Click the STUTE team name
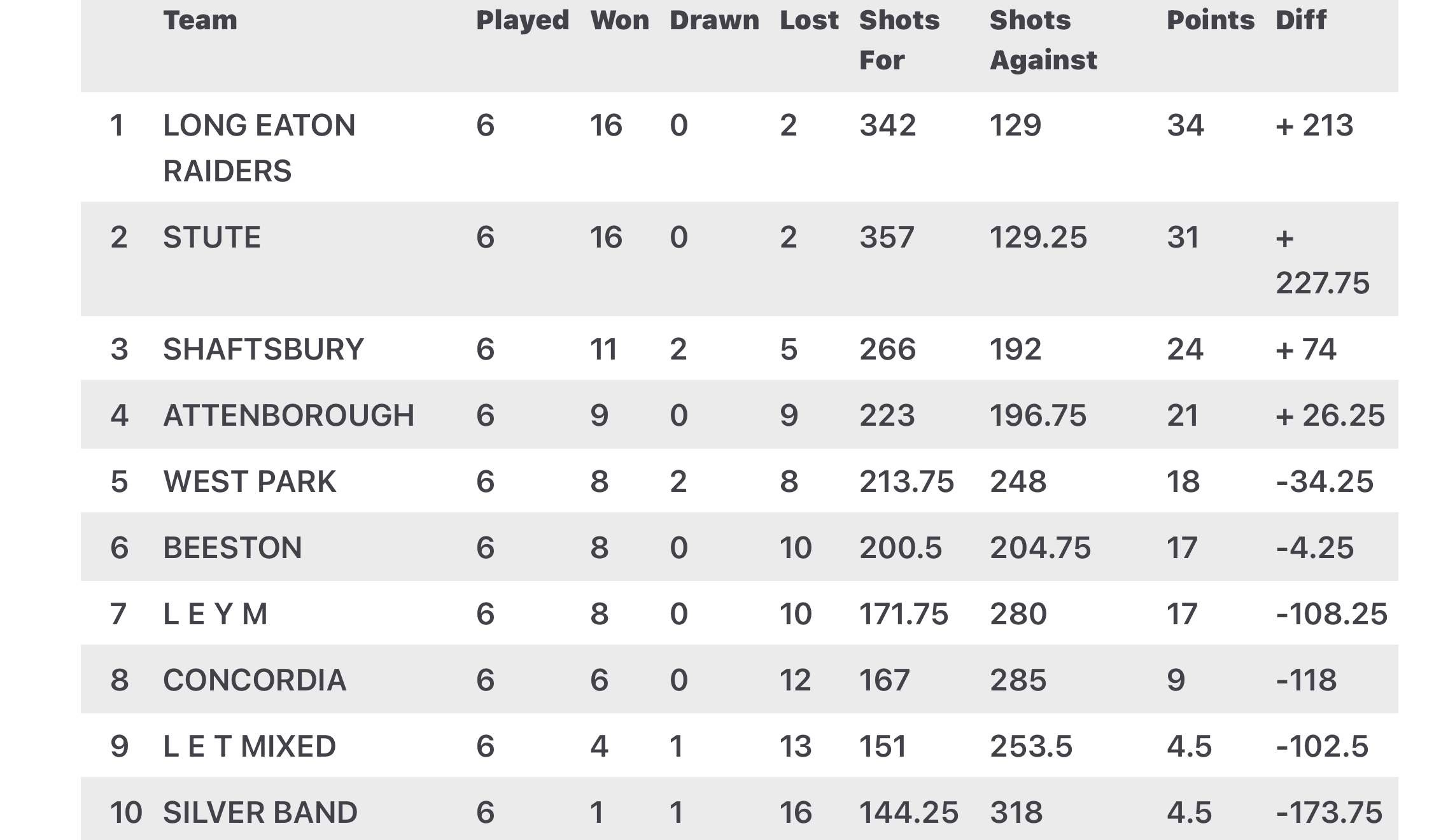Viewport: 1455px width, 840px height. tap(211, 237)
